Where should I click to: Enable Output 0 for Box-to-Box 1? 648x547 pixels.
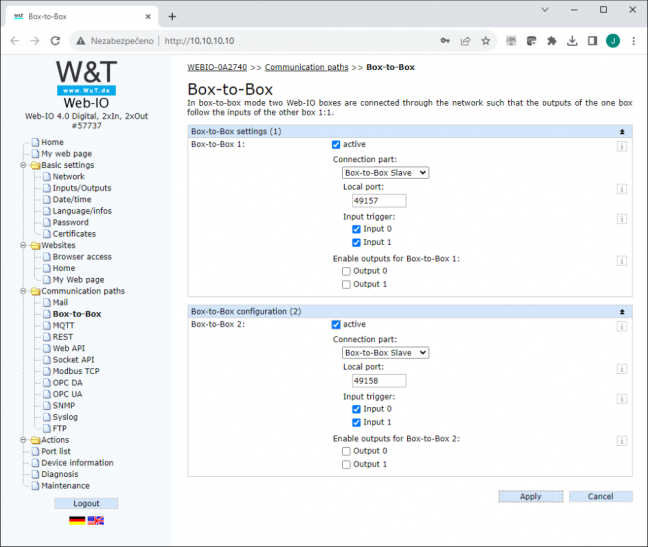(x=346, y=271)
